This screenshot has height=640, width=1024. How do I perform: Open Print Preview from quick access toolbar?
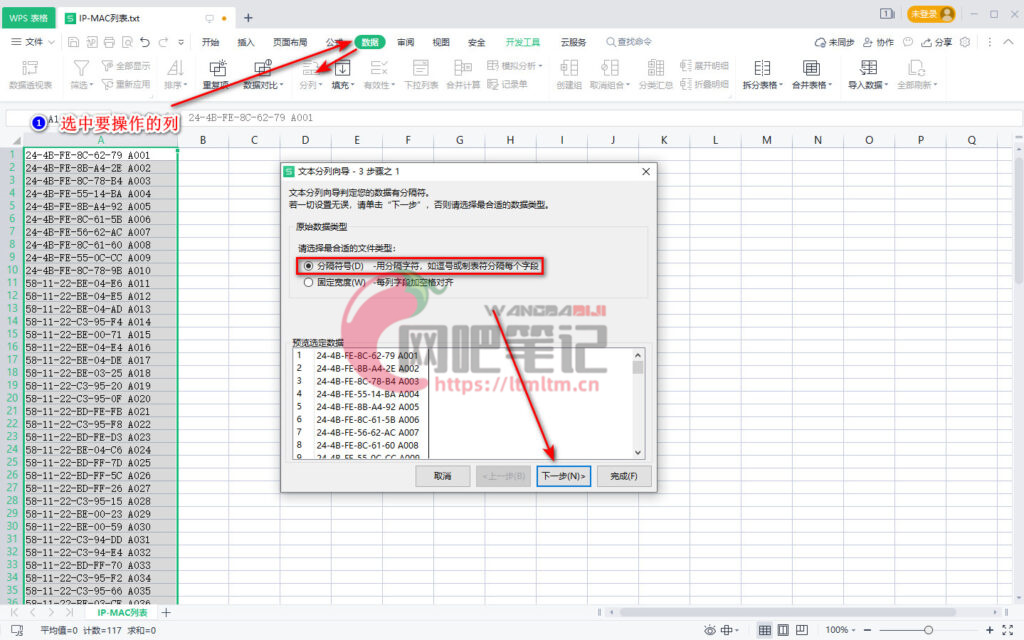[127, 42]
